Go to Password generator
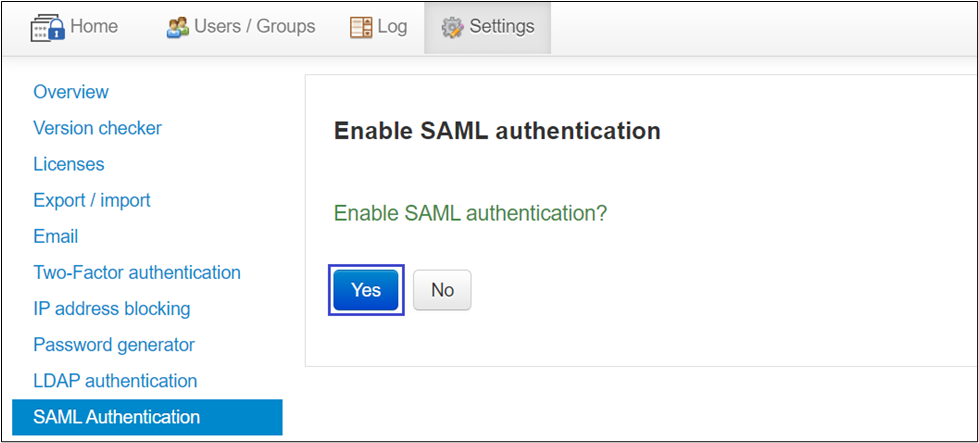 click(114, 344)
